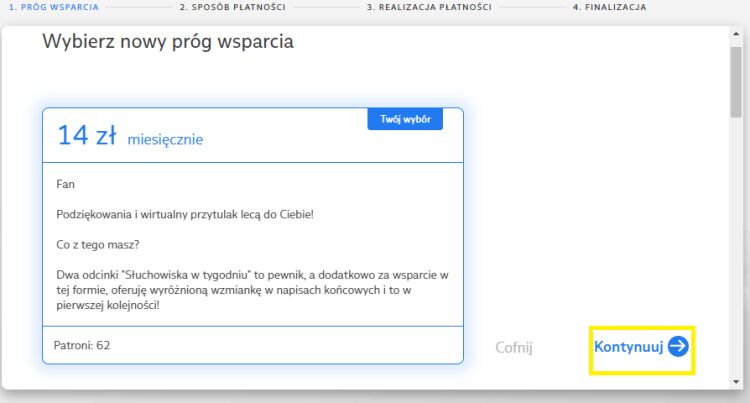Select the 14 zł price amount
The height and width of the screenshot is (403, 750).
coord(87,136)
